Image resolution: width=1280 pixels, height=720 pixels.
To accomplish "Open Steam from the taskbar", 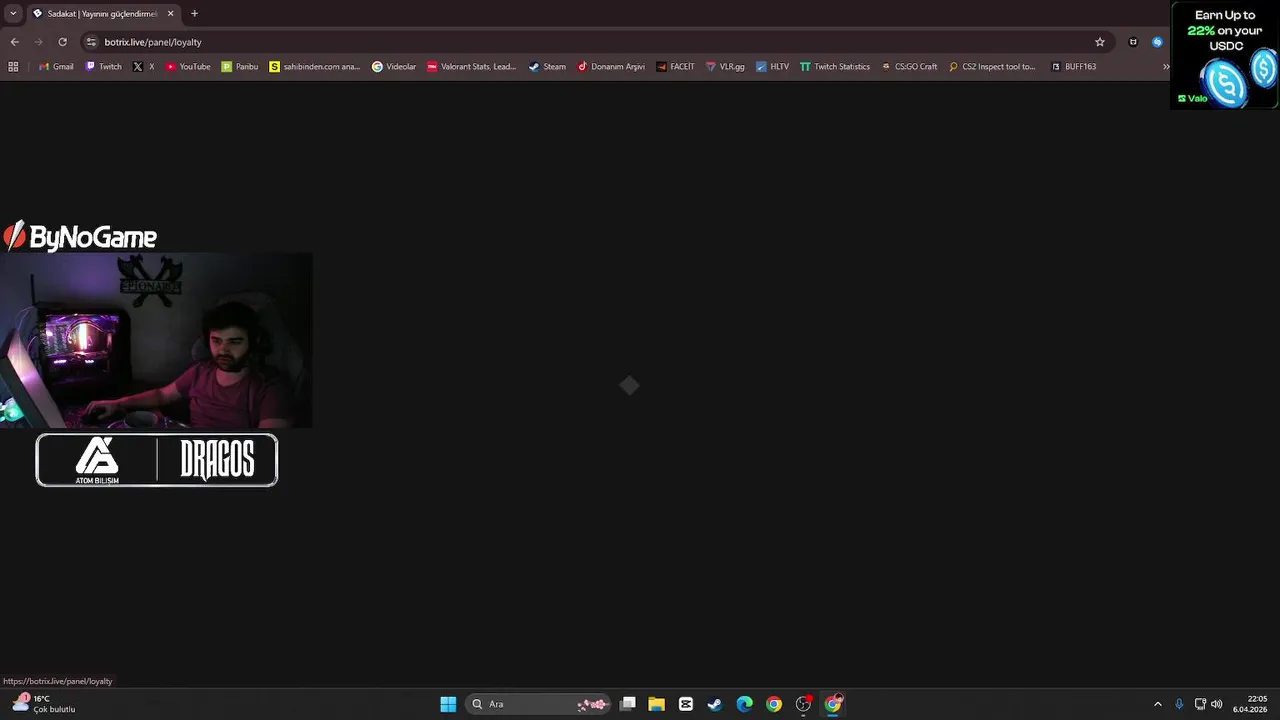I will click(x=715, y=704).
